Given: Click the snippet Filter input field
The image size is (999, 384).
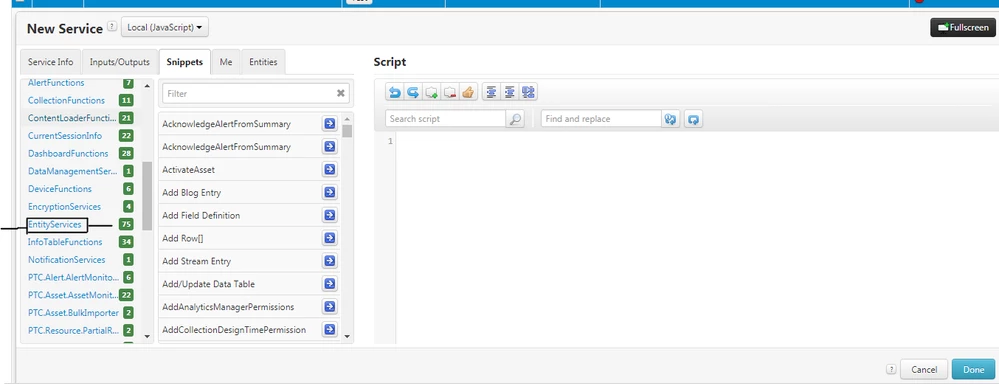Looking at the screenshot, I should (x=248, y=94).
